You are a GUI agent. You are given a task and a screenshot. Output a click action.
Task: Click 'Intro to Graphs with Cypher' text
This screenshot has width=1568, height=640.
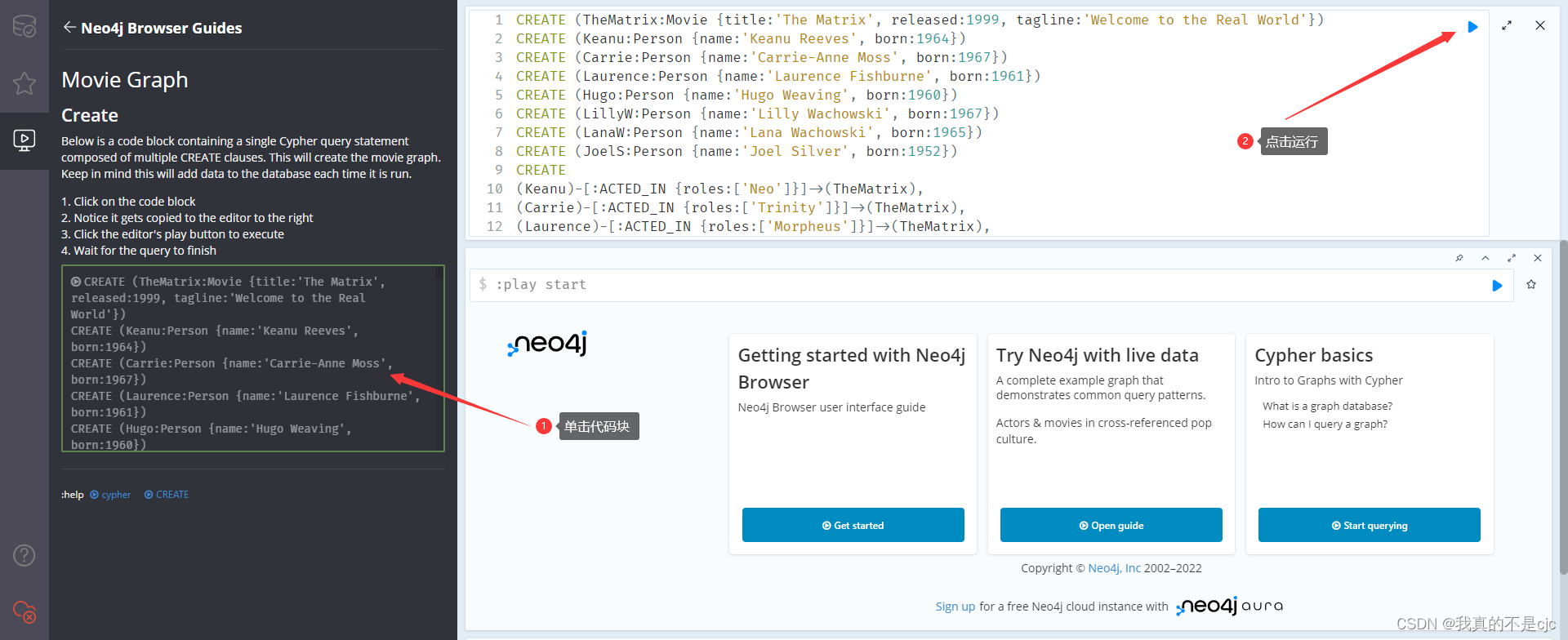1329,380
